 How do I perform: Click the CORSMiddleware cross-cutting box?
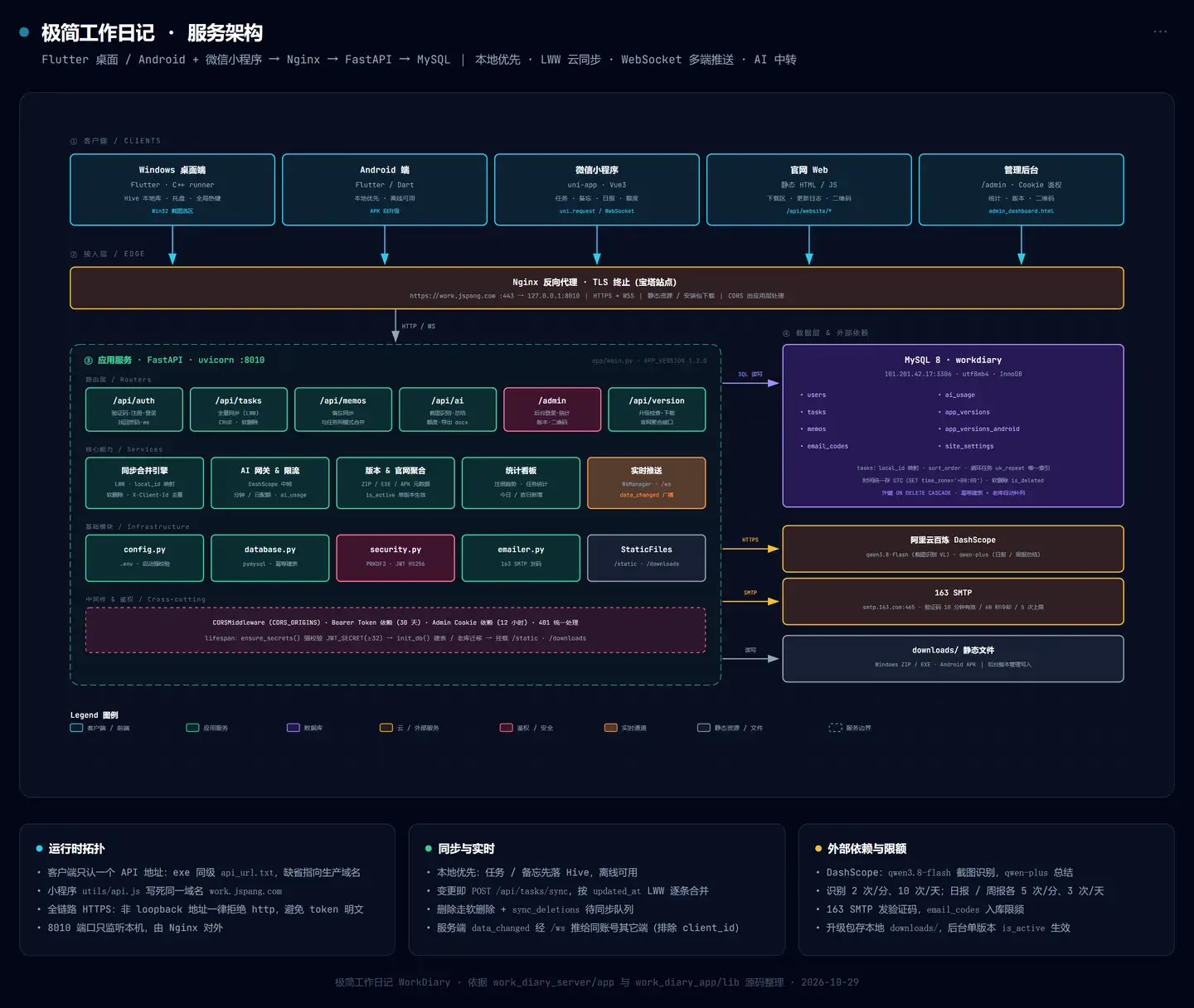(x=396, y=630)
